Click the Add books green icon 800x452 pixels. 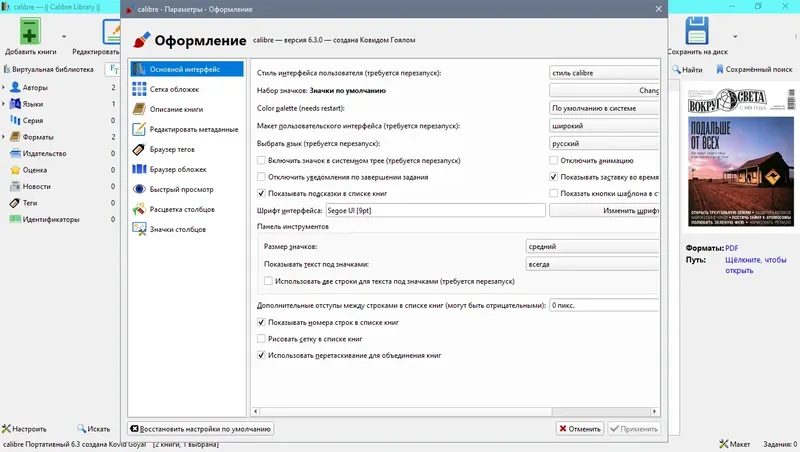(30, 31)
